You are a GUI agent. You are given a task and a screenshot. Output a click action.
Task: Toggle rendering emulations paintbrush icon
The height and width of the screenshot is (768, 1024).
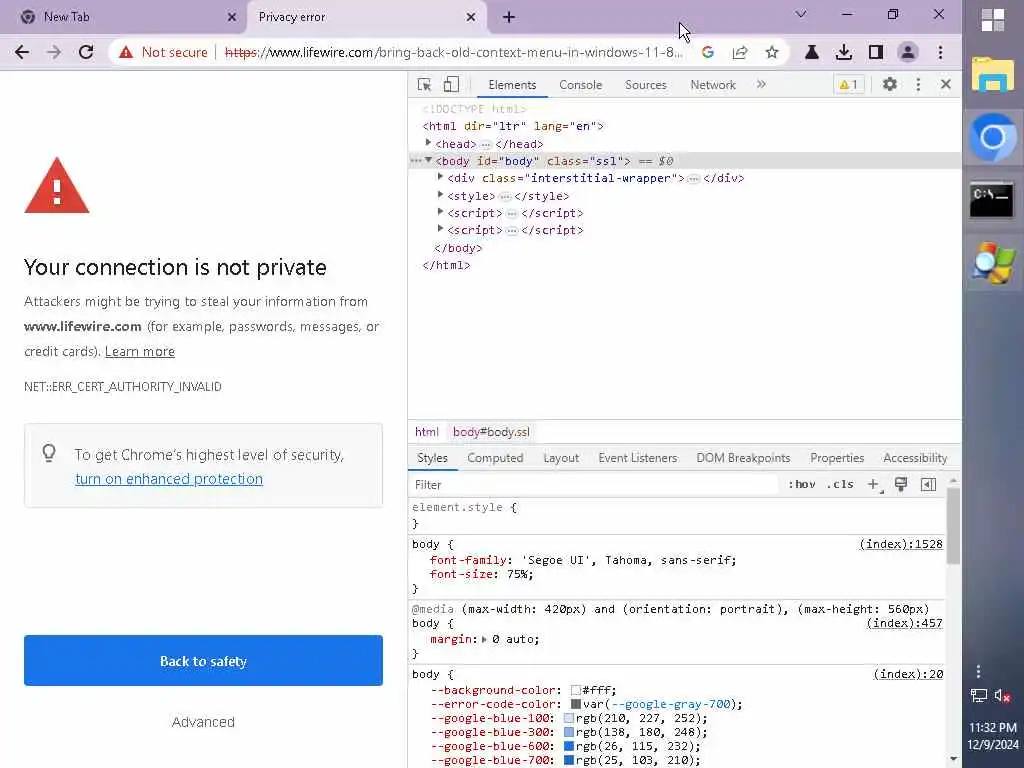click(x=901, y=484)
